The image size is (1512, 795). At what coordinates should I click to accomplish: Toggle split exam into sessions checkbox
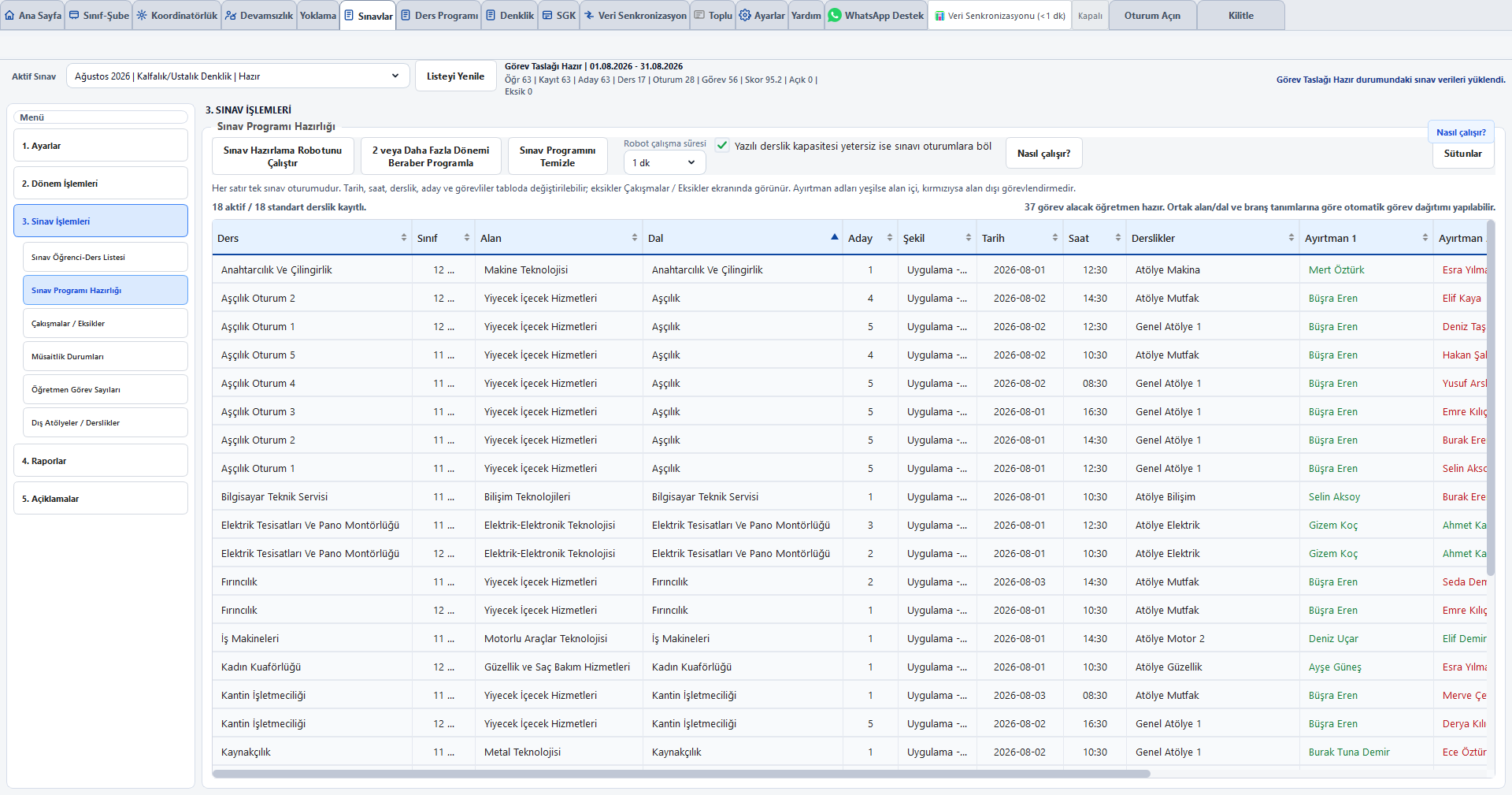click(x=722, y=146)
